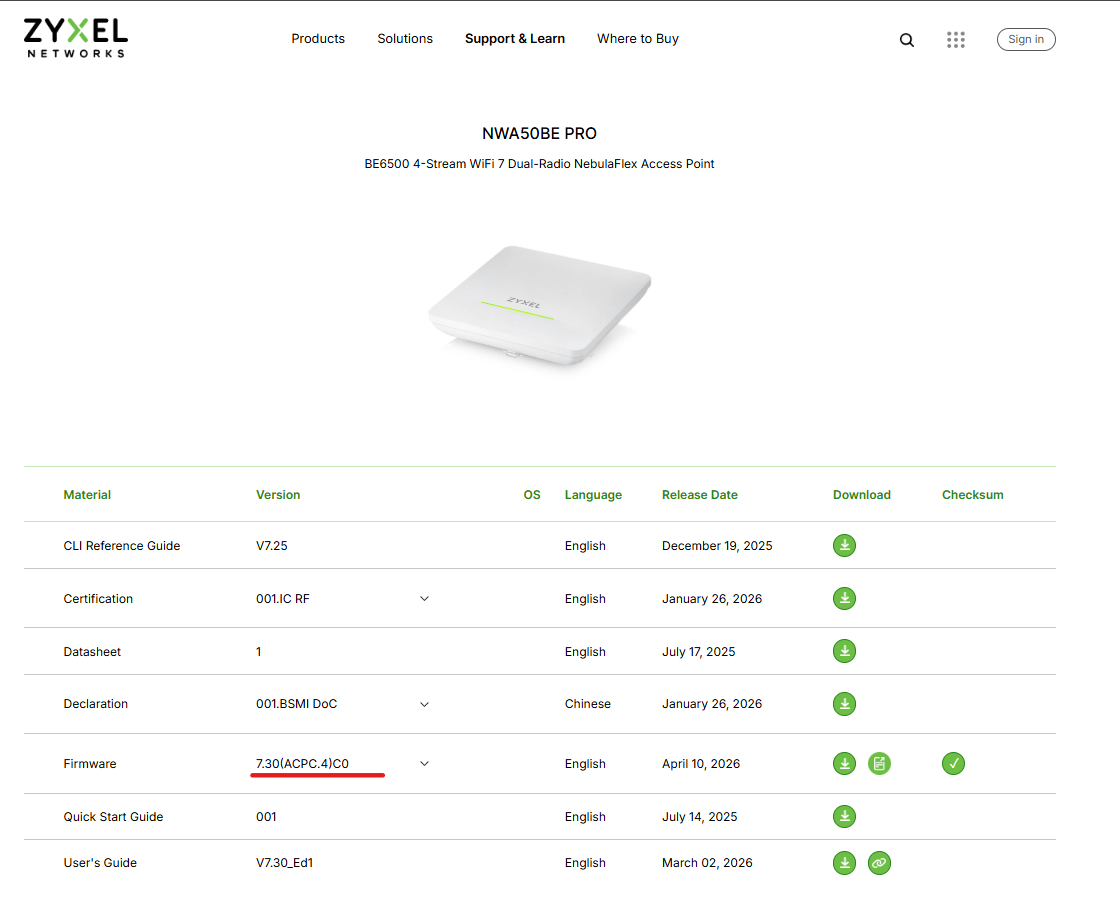Screen dimensions: 1120x922
Task: Expand the Firmware version dropdown
Action: coord(424,763)
